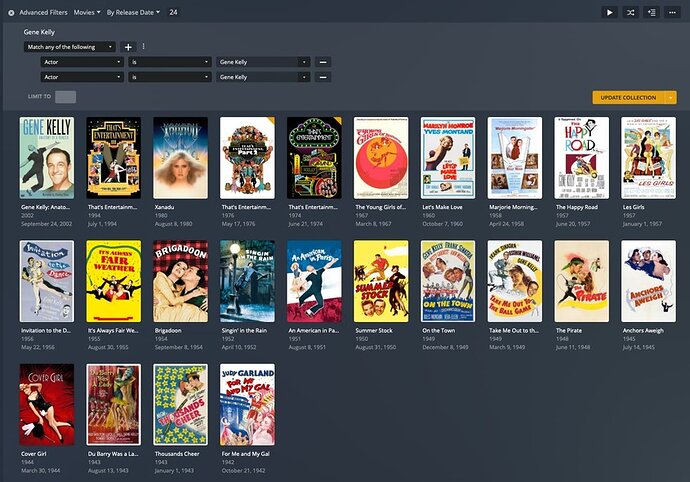Shuffle the collection with the shuffle icon
The image size is (690, 482).
click(x=631, y=12)
